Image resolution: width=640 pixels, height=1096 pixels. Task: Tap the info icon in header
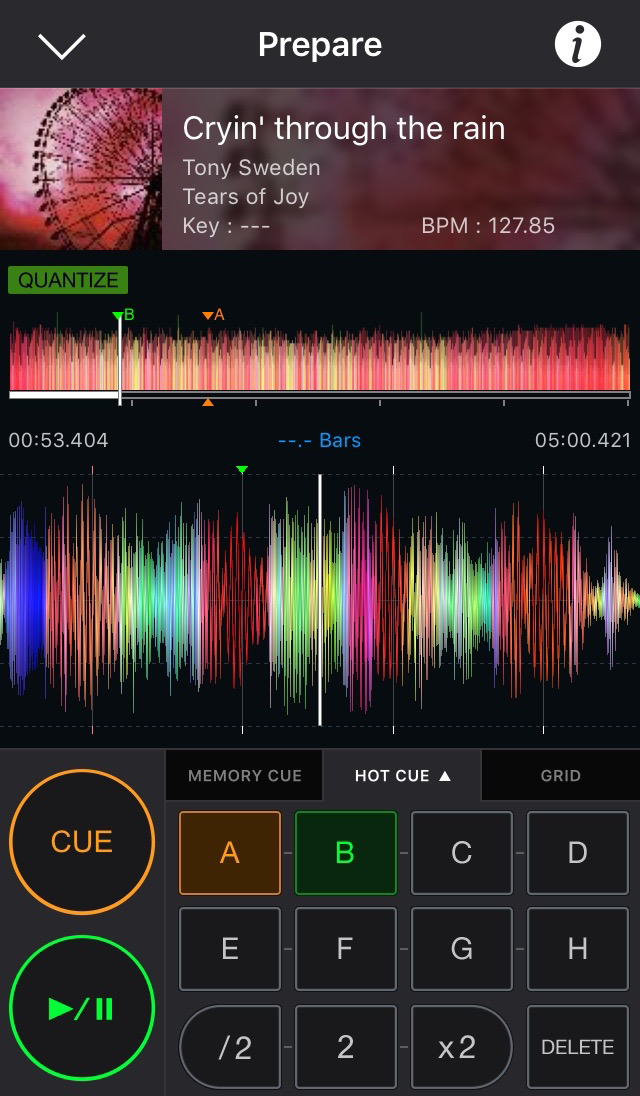pyautogui.click(x=578, y=45)
